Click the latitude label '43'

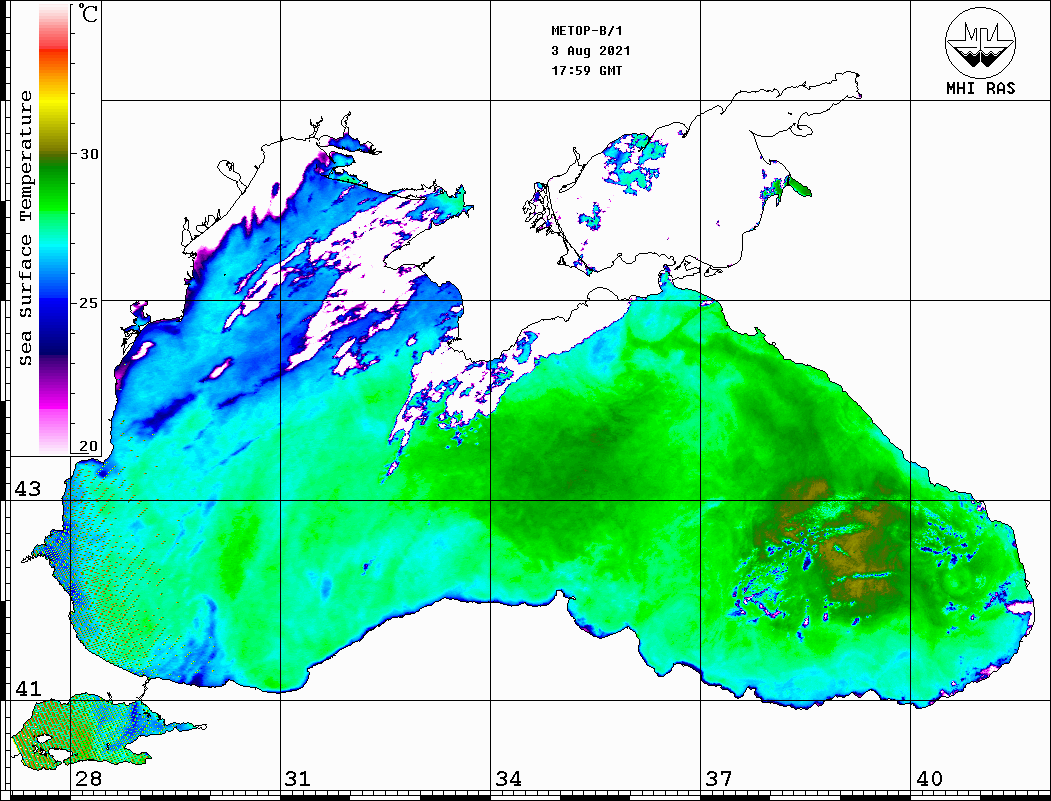pyautogui.click(x=27, y=489)
